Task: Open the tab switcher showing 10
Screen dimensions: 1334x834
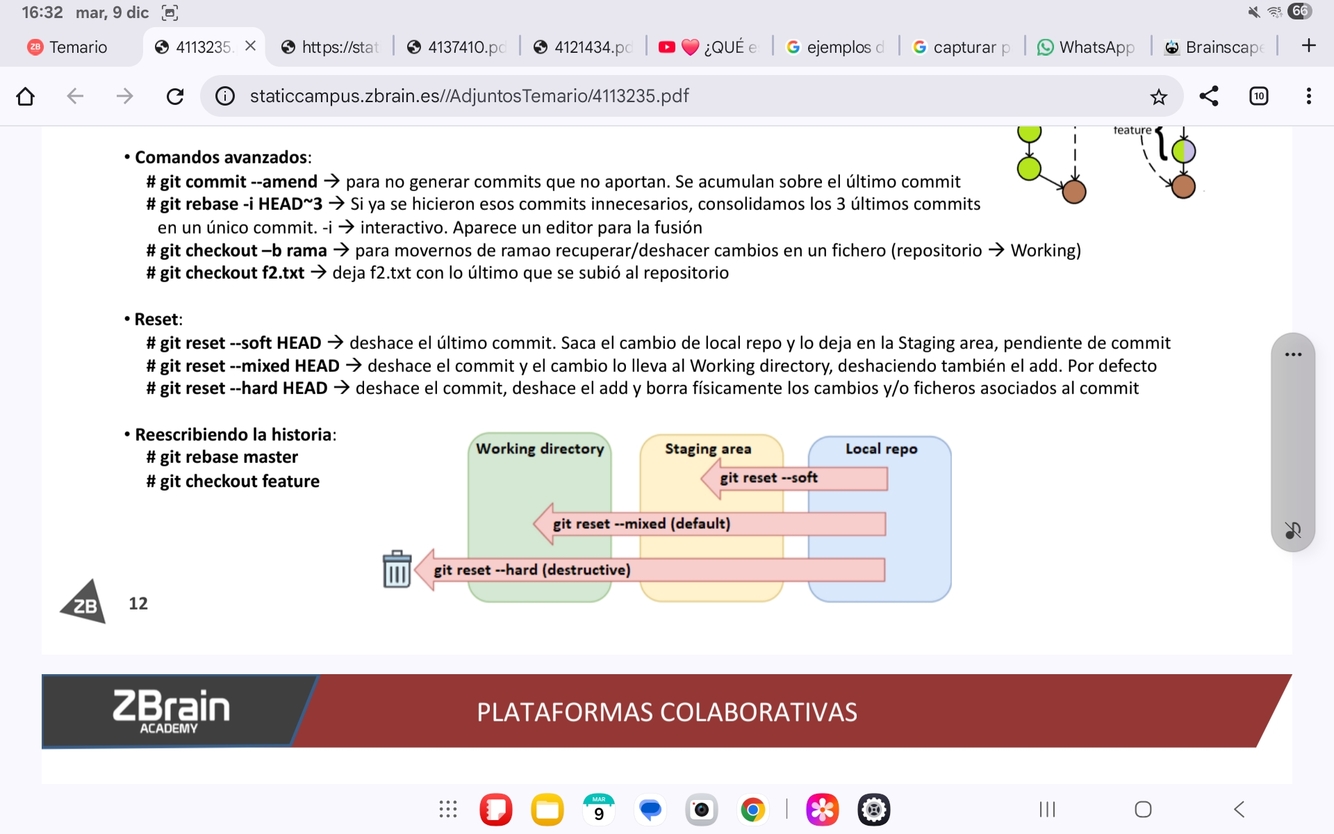Action: pyautogui.click(x=1259, y=96)
